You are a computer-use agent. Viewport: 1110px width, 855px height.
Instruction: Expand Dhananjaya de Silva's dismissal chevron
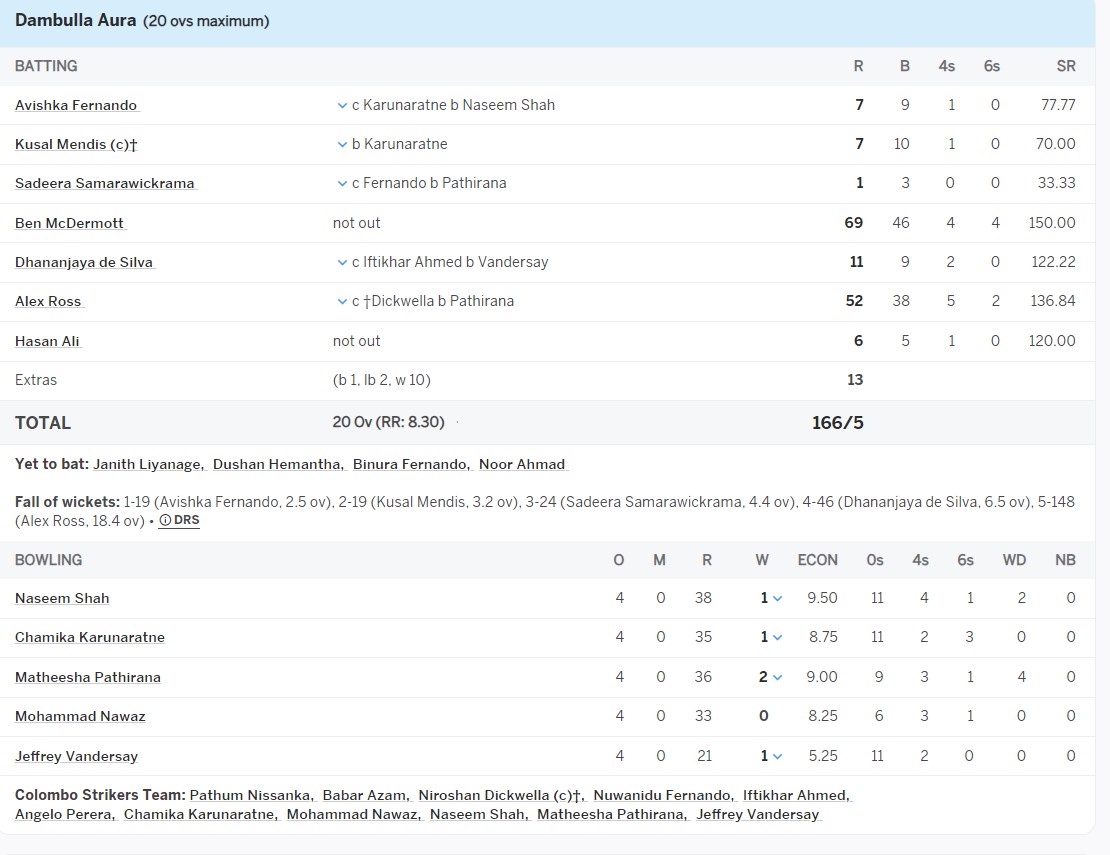coord(342,262)
